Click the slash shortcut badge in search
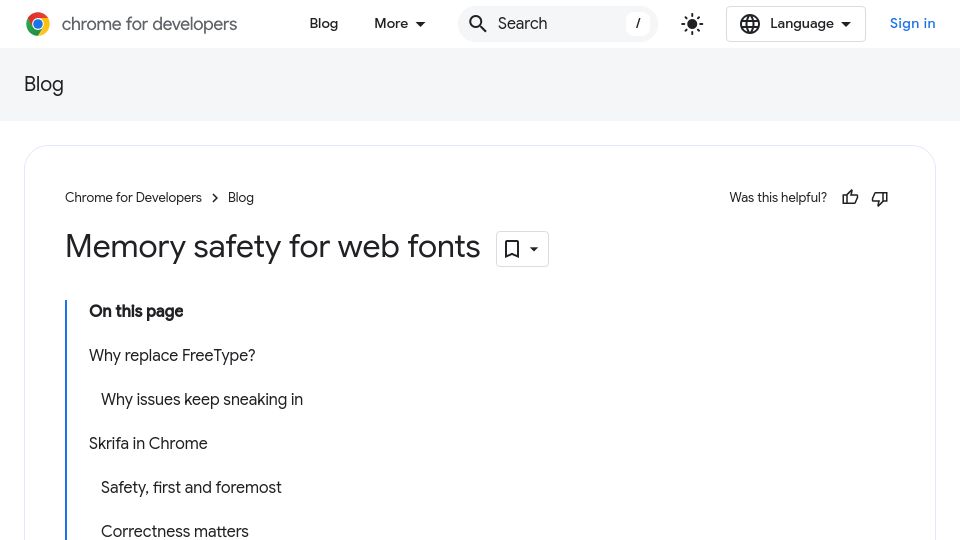The width and height of the screenshot is (960, 540). (x=638, y=24)
